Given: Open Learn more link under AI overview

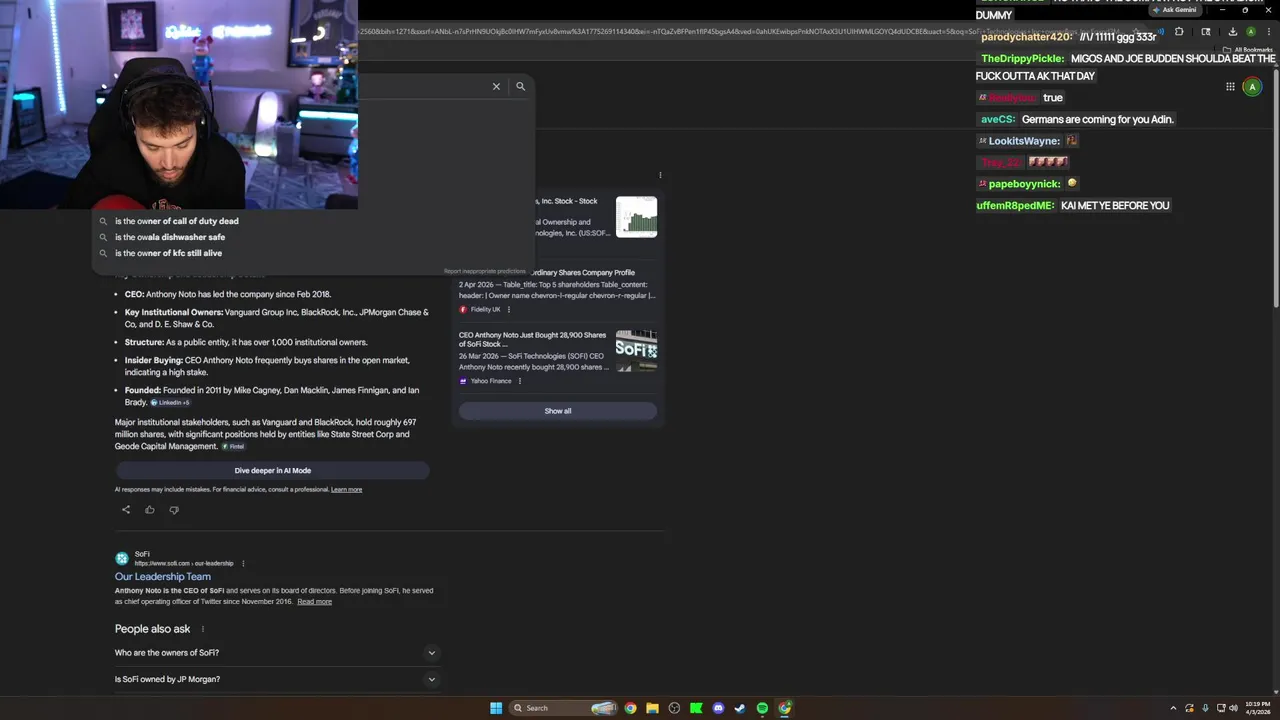Looking at the screenshot, I should pyautogui.click(x=347, y=489).
